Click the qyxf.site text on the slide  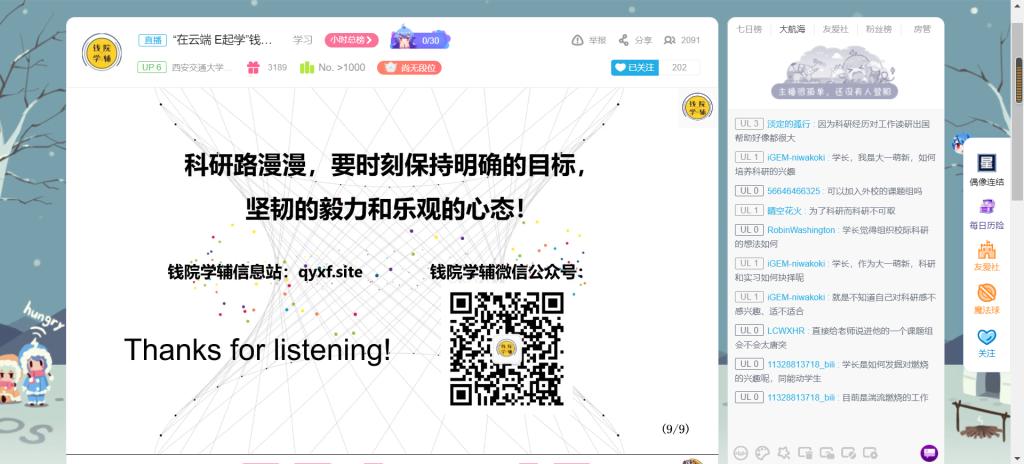pyautogui.click(x=330, y=272)
